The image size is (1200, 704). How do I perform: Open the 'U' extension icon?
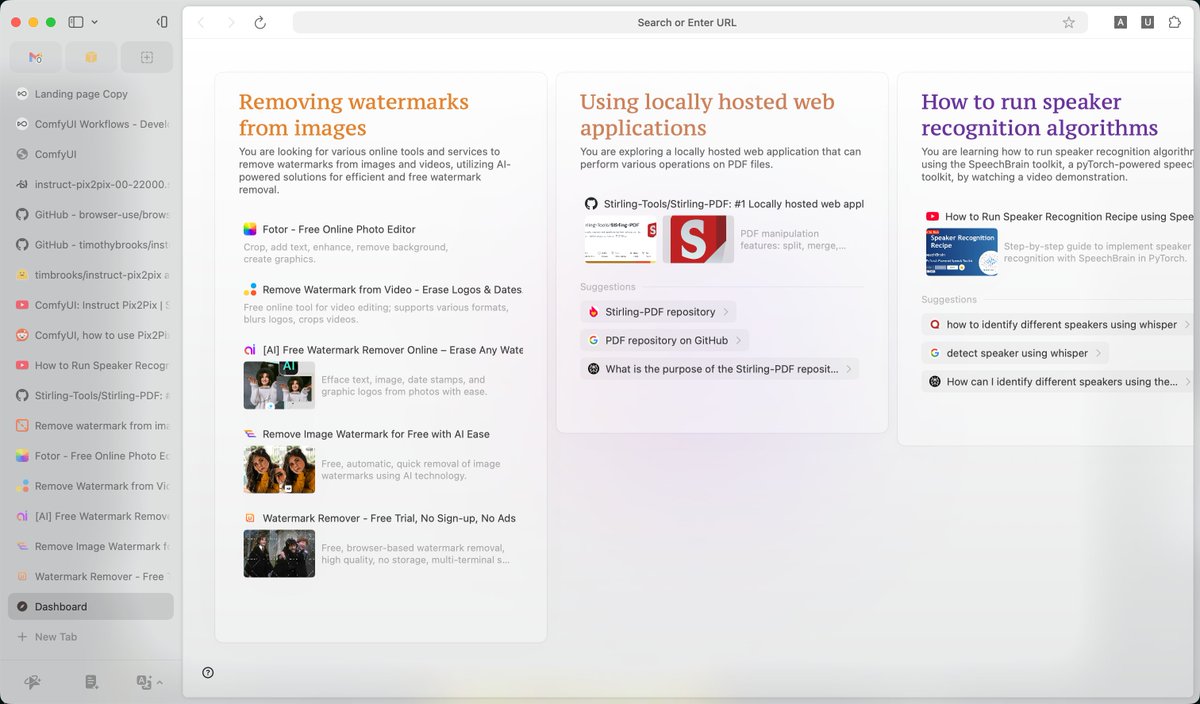click(1147, 22)
